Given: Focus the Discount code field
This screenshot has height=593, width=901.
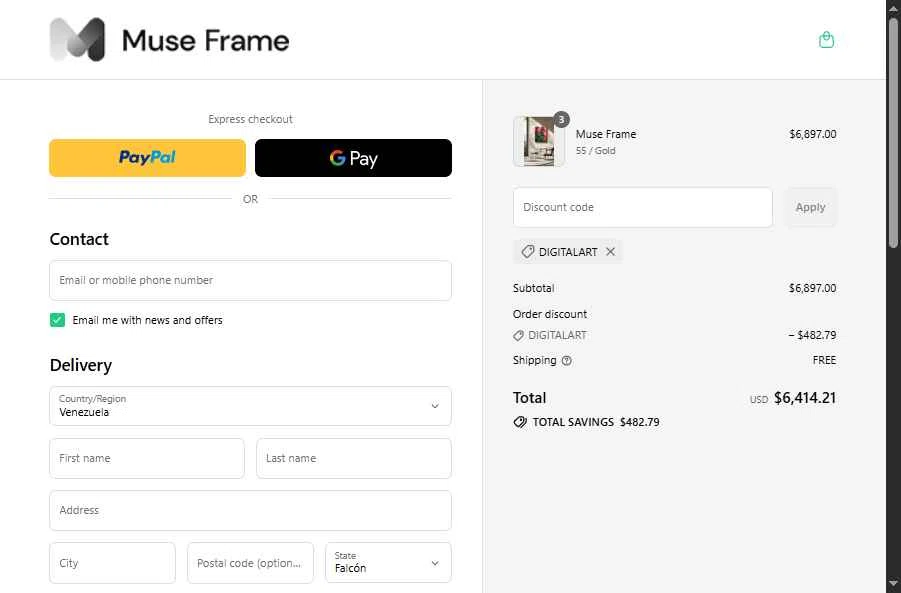Looking at the screenshot, I should (642, 207).
